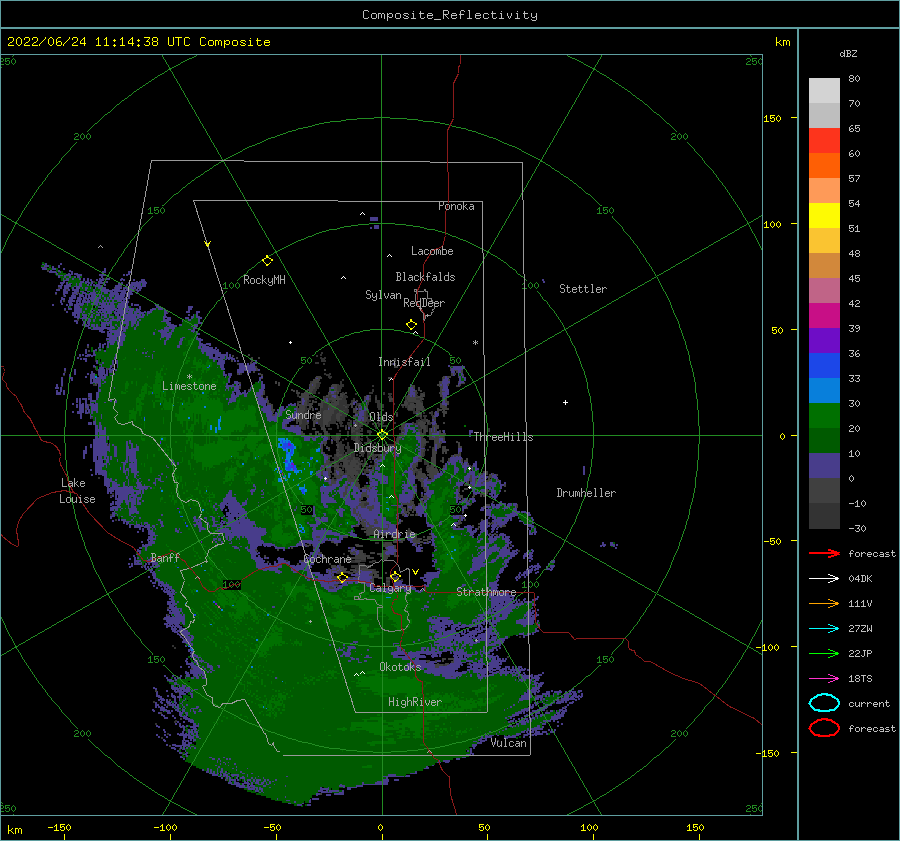Click the Stettler label

tap(583, 289)
